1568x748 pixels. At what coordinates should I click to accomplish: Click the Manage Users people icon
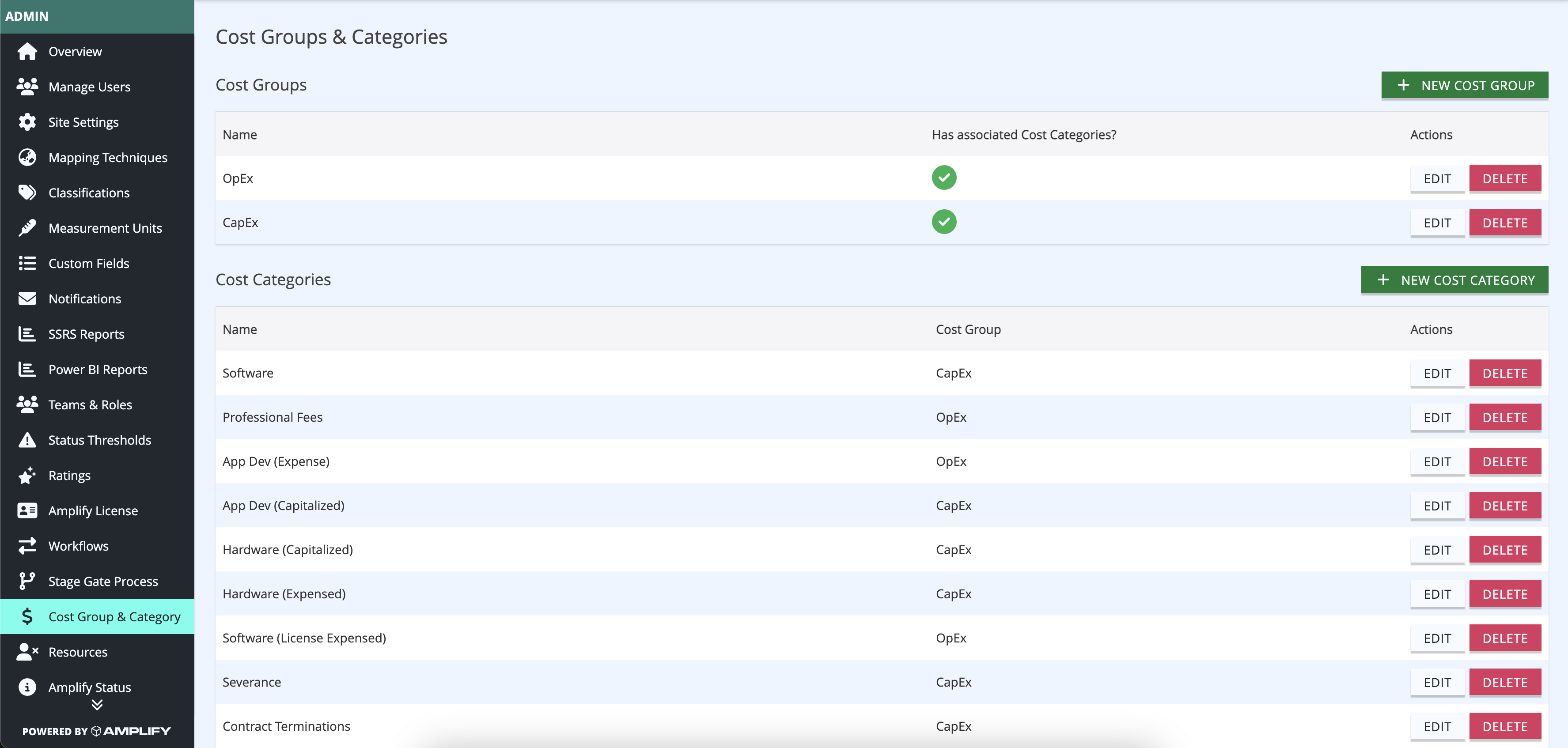click(27, 87)
